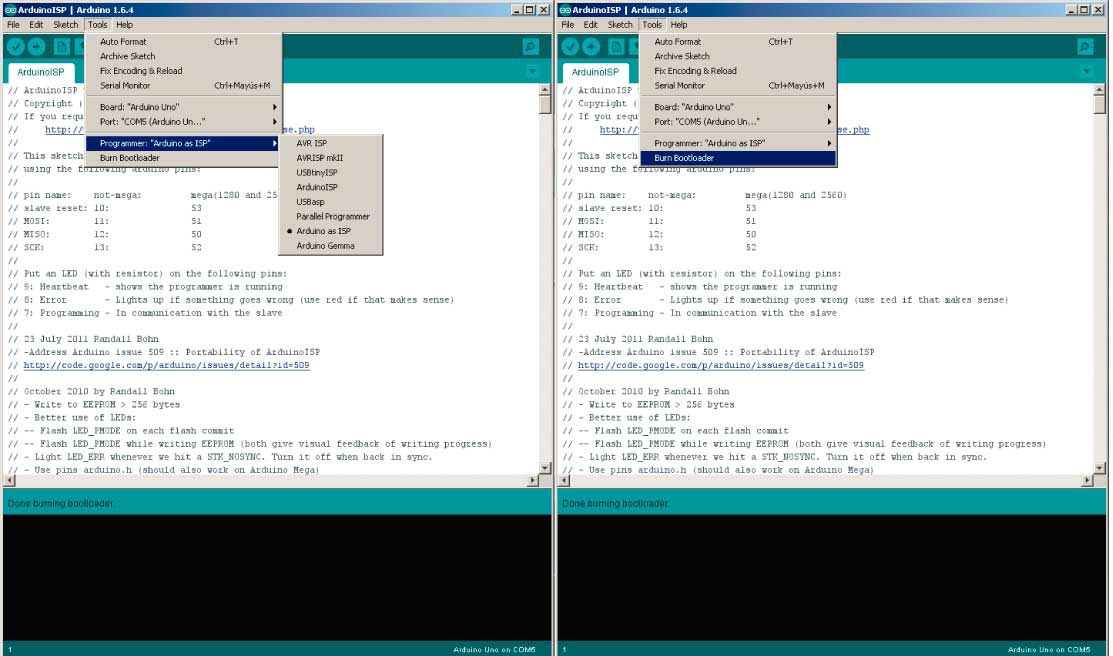Click "Arduino Uno on COM5" footer in right window
This screenshot has height=656, width=1113.
click(x=1048, y=650)
